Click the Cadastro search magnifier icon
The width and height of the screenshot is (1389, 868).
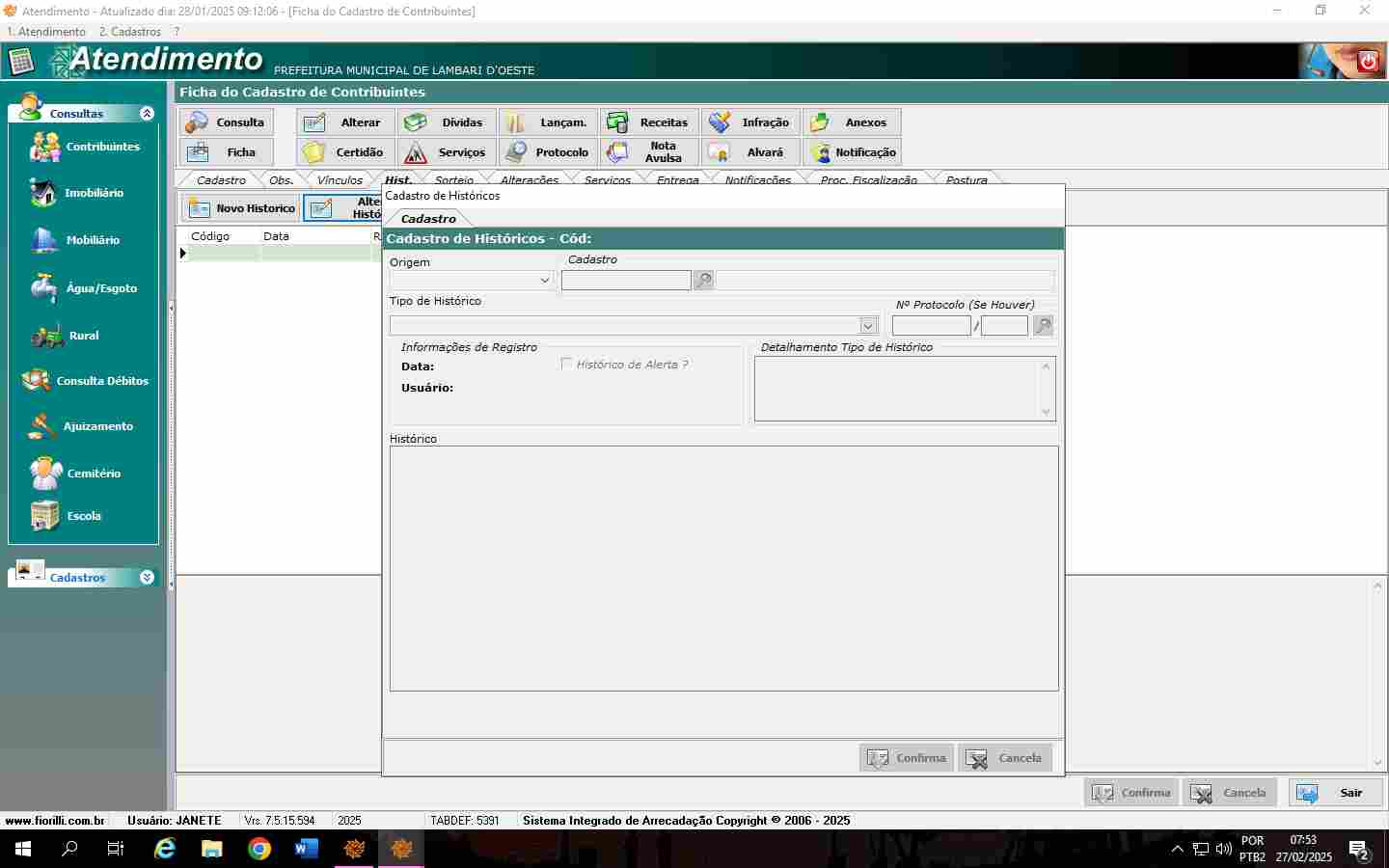pyautogui.click(x=704, y=280)
